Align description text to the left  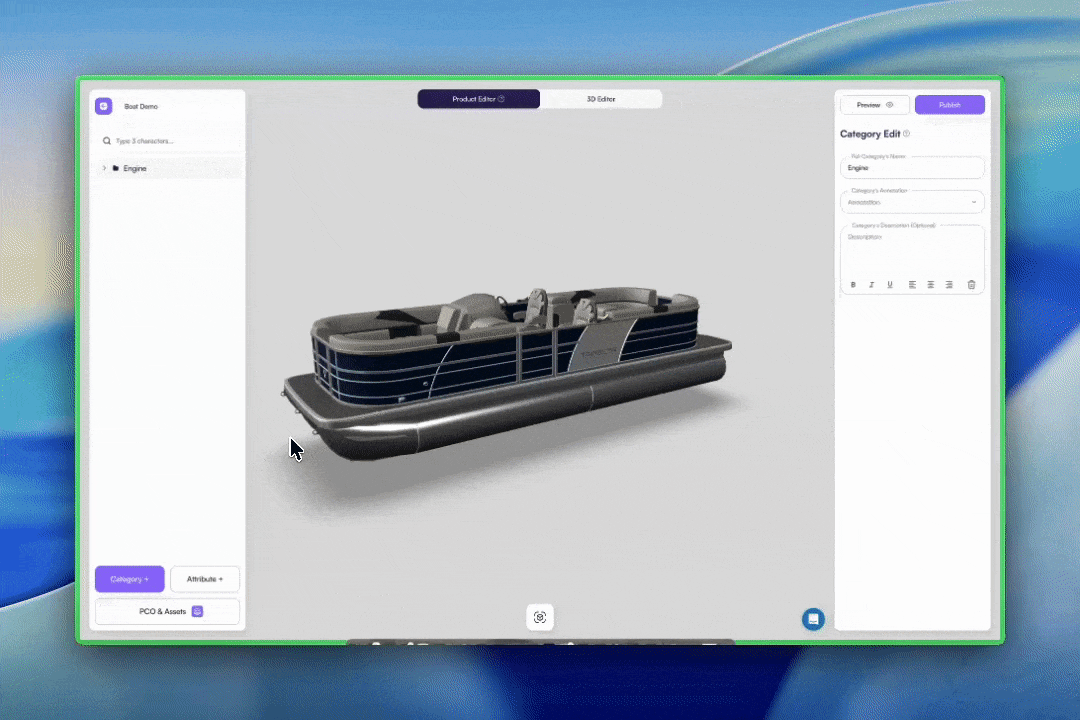click(x=912, y=285)
